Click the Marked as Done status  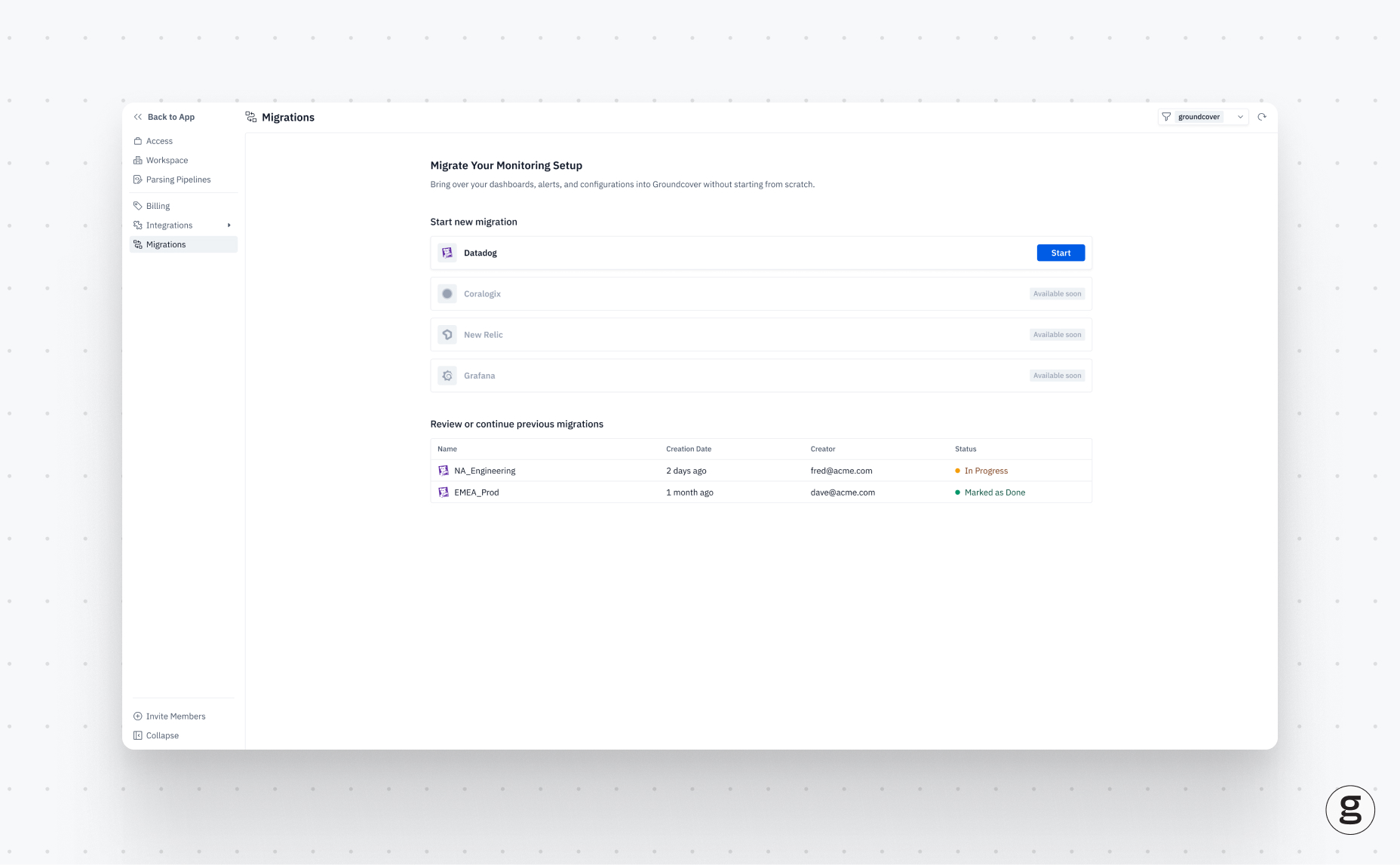990,492
